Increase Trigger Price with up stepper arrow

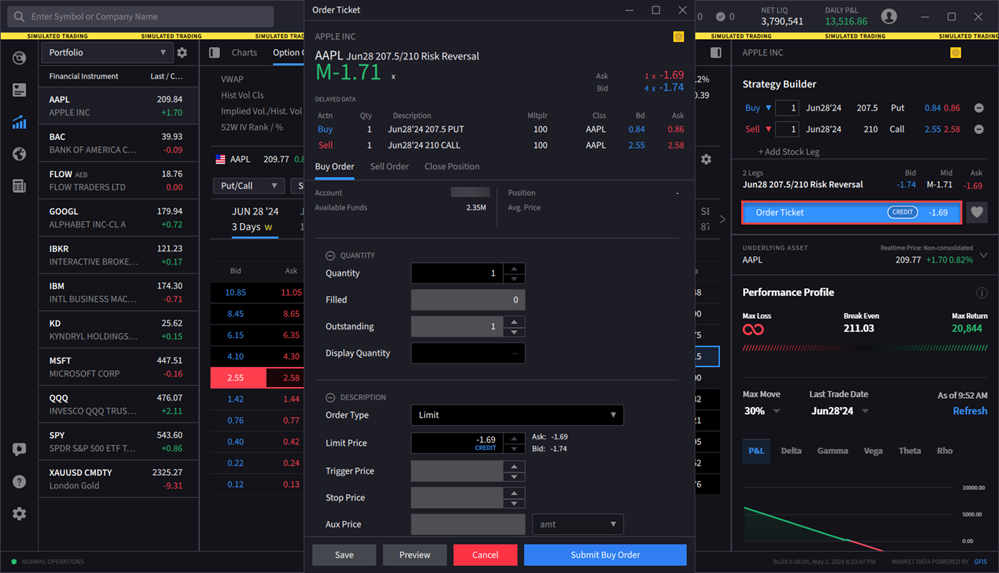(514, 466)
